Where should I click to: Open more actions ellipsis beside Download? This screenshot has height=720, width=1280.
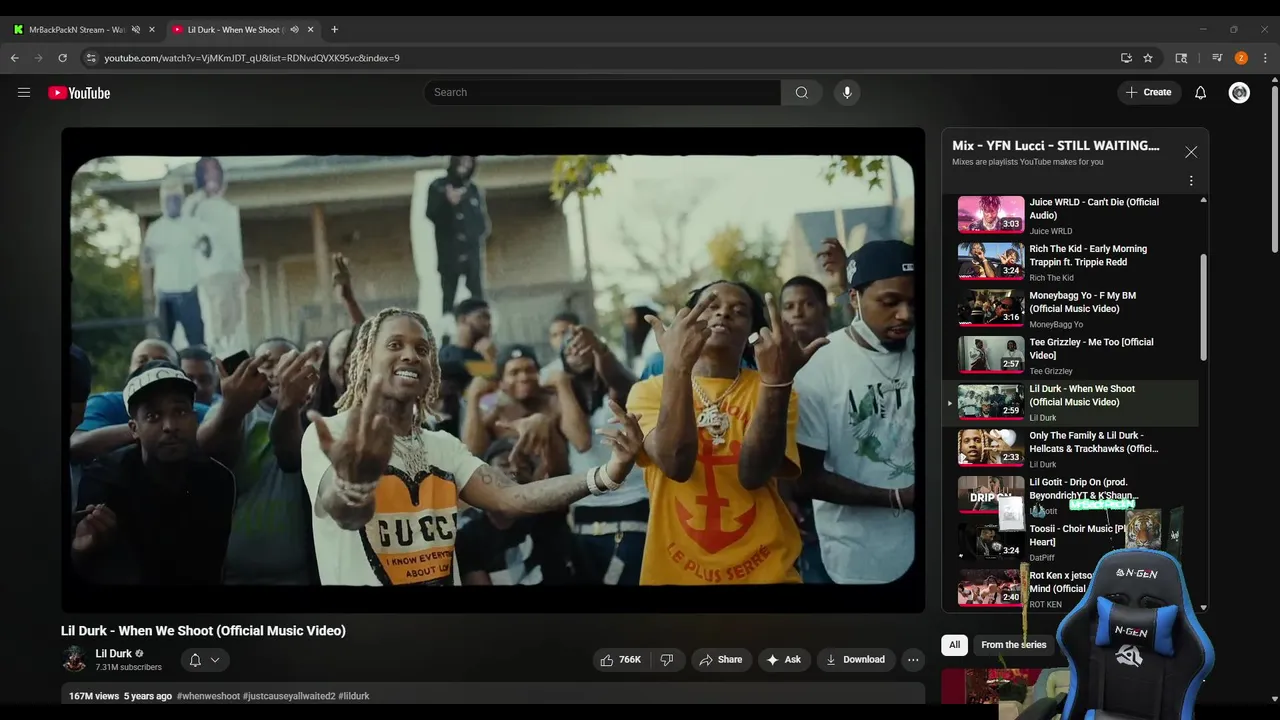pos(913,660)
